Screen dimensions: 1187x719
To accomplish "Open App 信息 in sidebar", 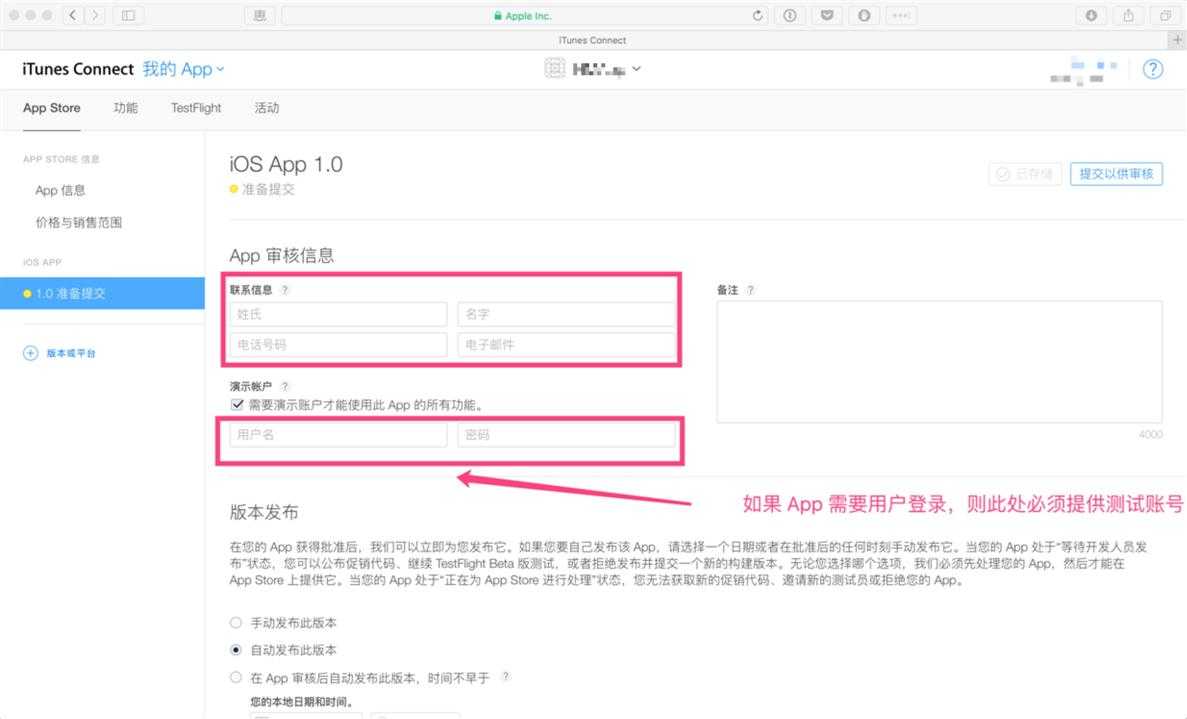I will pos(60,190).
